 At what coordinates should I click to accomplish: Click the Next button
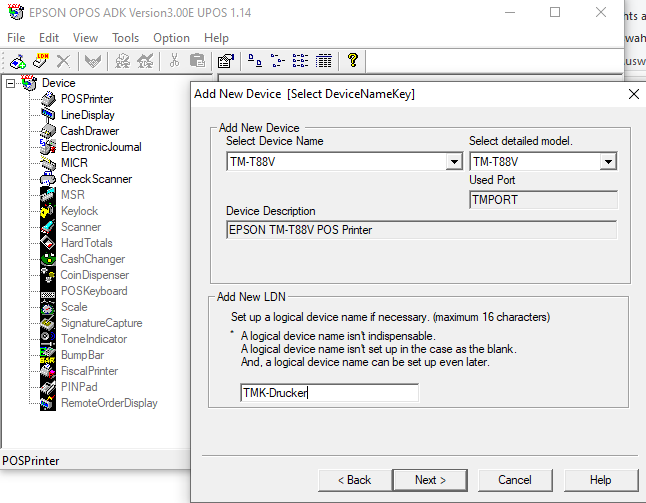click(430, 480)
